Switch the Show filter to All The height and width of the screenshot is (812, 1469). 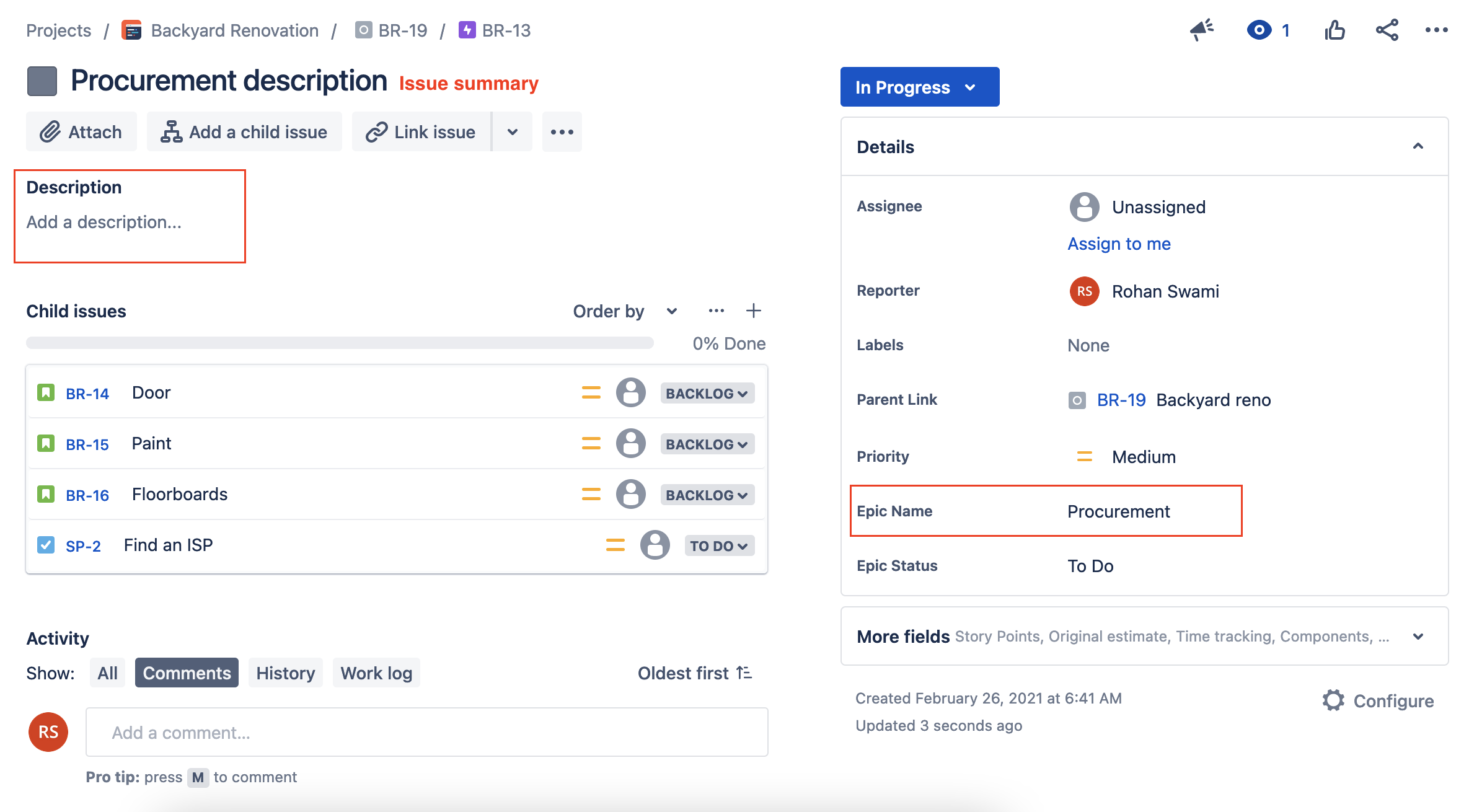pyautogui.click(x=107, y=673)
